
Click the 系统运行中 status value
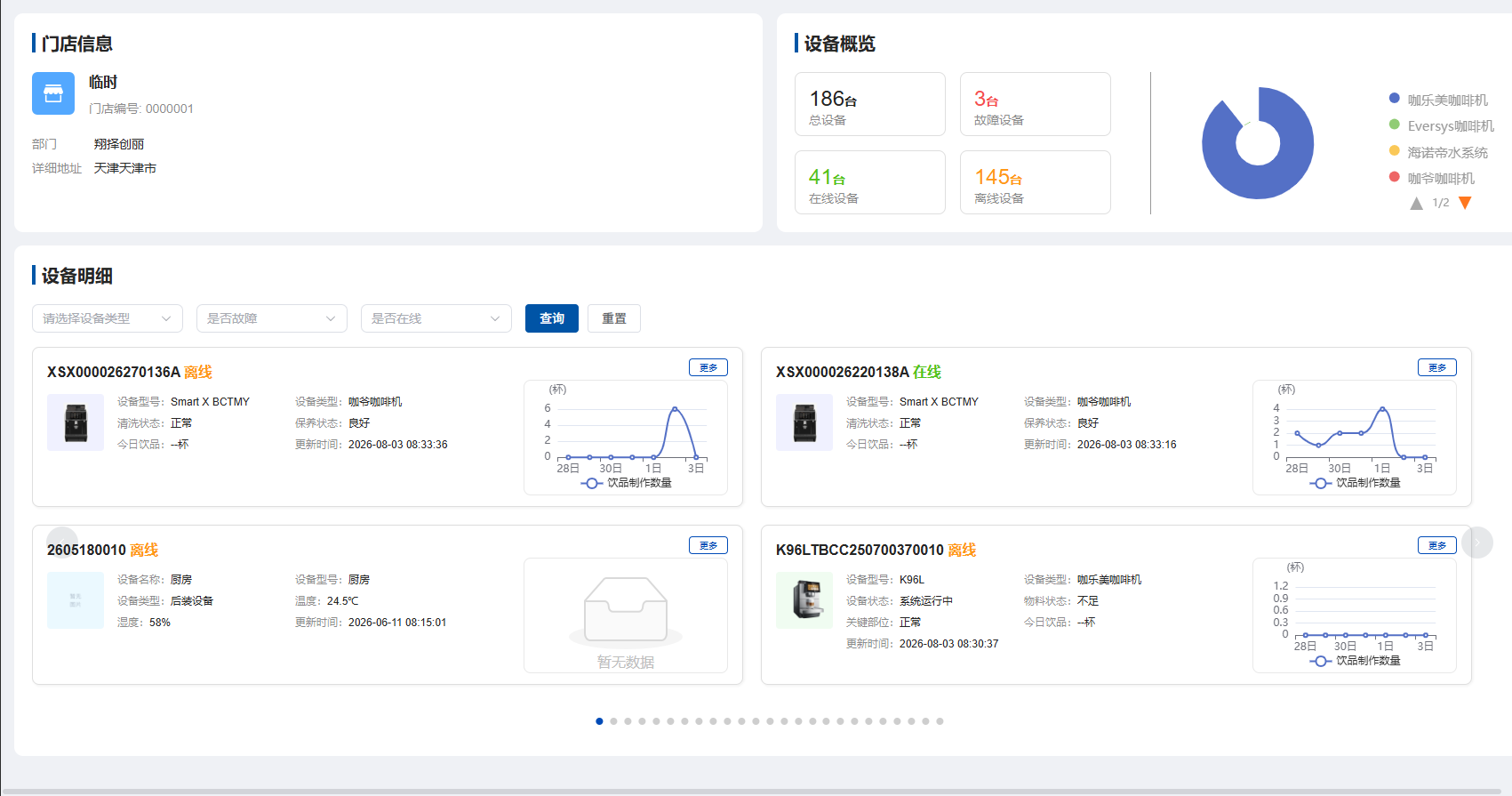coord(926,601)
